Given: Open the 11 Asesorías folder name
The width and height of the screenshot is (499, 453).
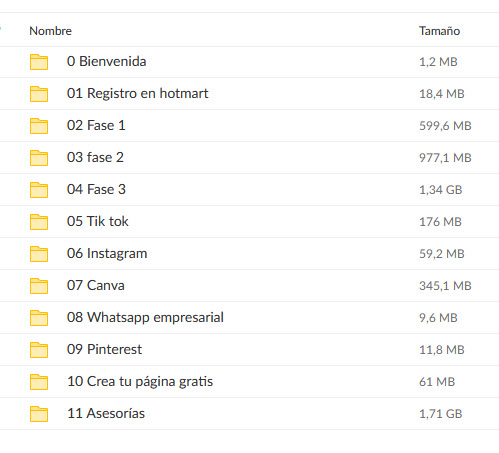Looking at the screenshot, I should tap(106, 413).
